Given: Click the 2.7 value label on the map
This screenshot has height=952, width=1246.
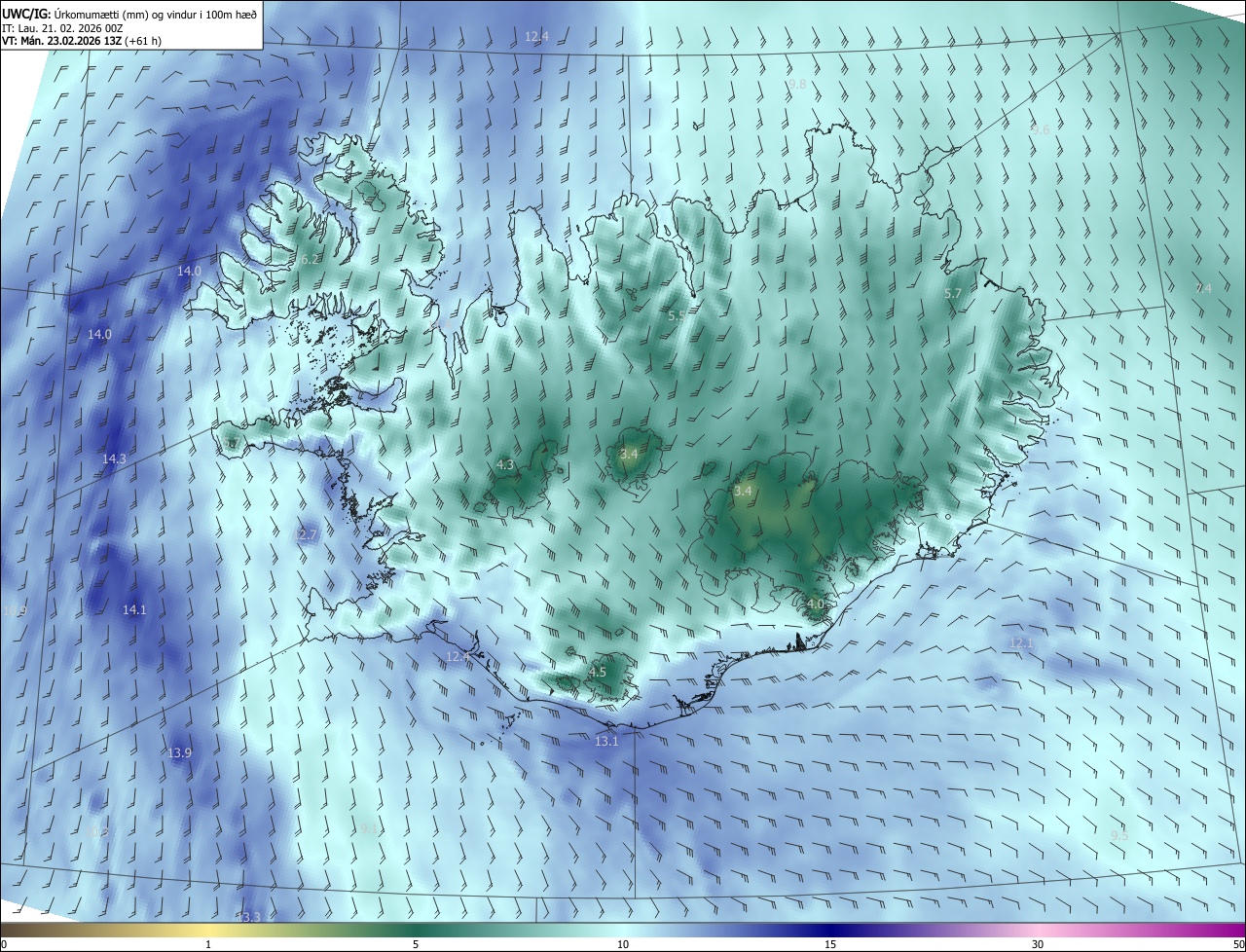Looking at the screenshot, I should click(308, 534).
